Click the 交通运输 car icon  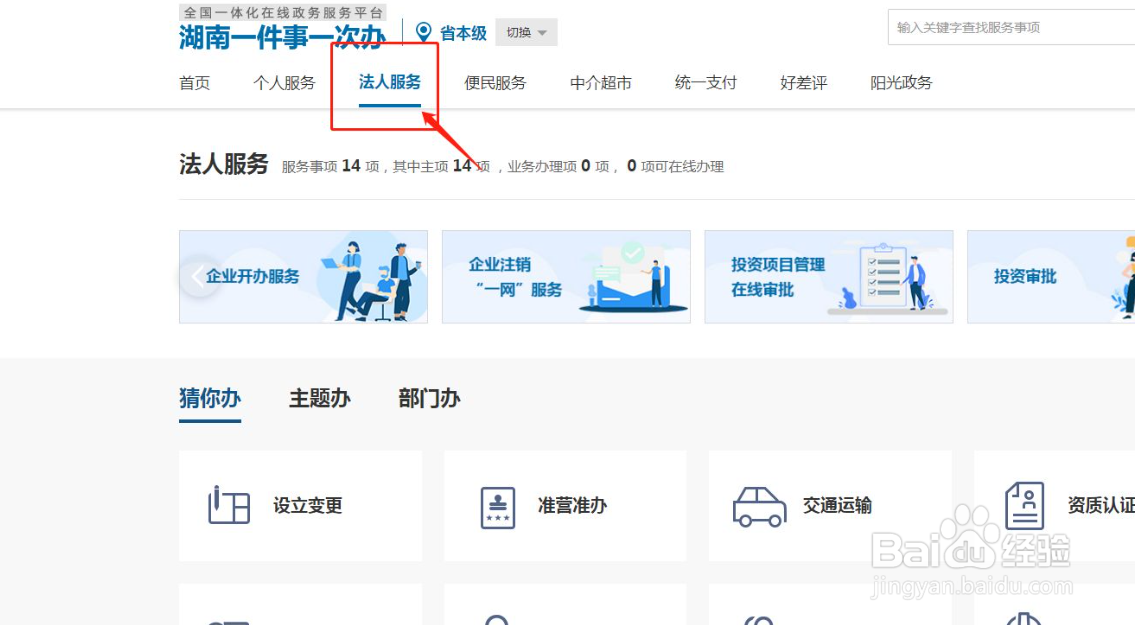(x=759, y=506)
